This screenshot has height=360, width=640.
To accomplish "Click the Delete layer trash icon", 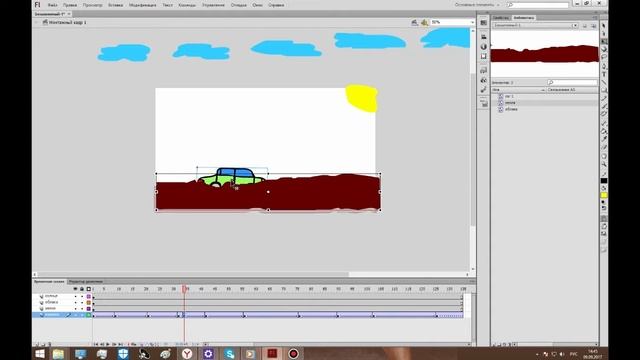I will click(50, 344).
